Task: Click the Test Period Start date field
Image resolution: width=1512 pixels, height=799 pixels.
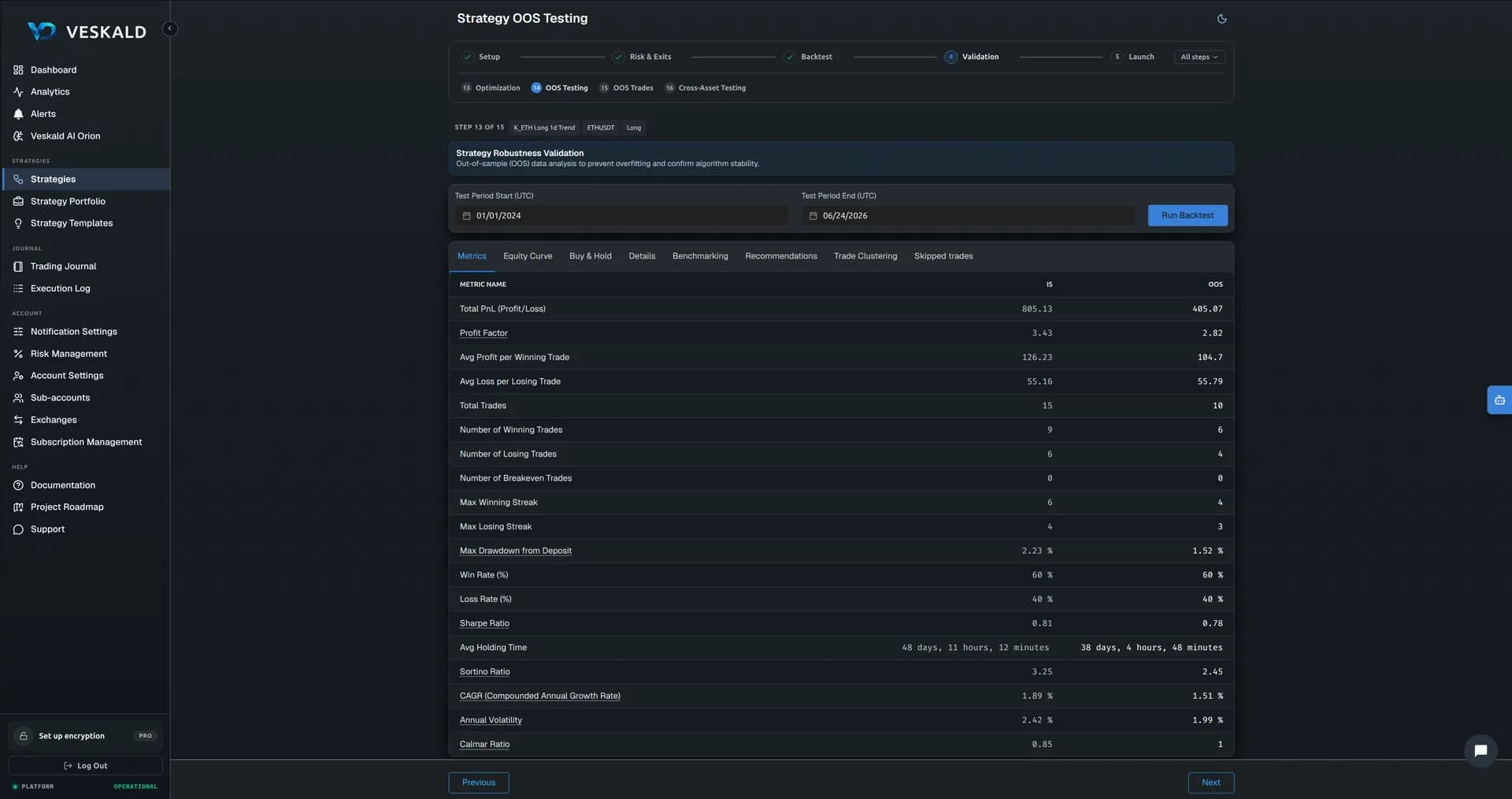Action: tap(621, 216)
